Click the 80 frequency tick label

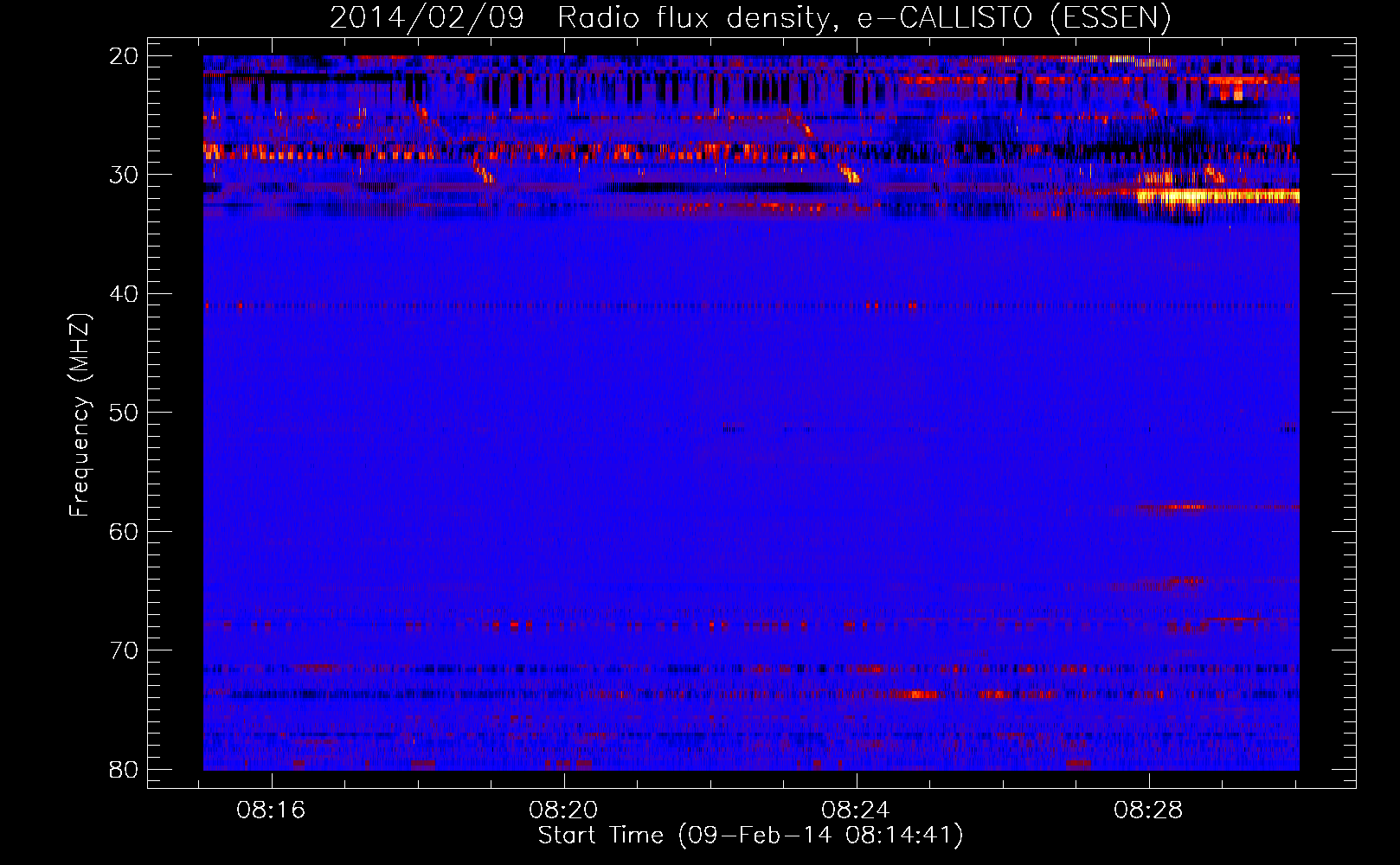click(x=124, y=769)
